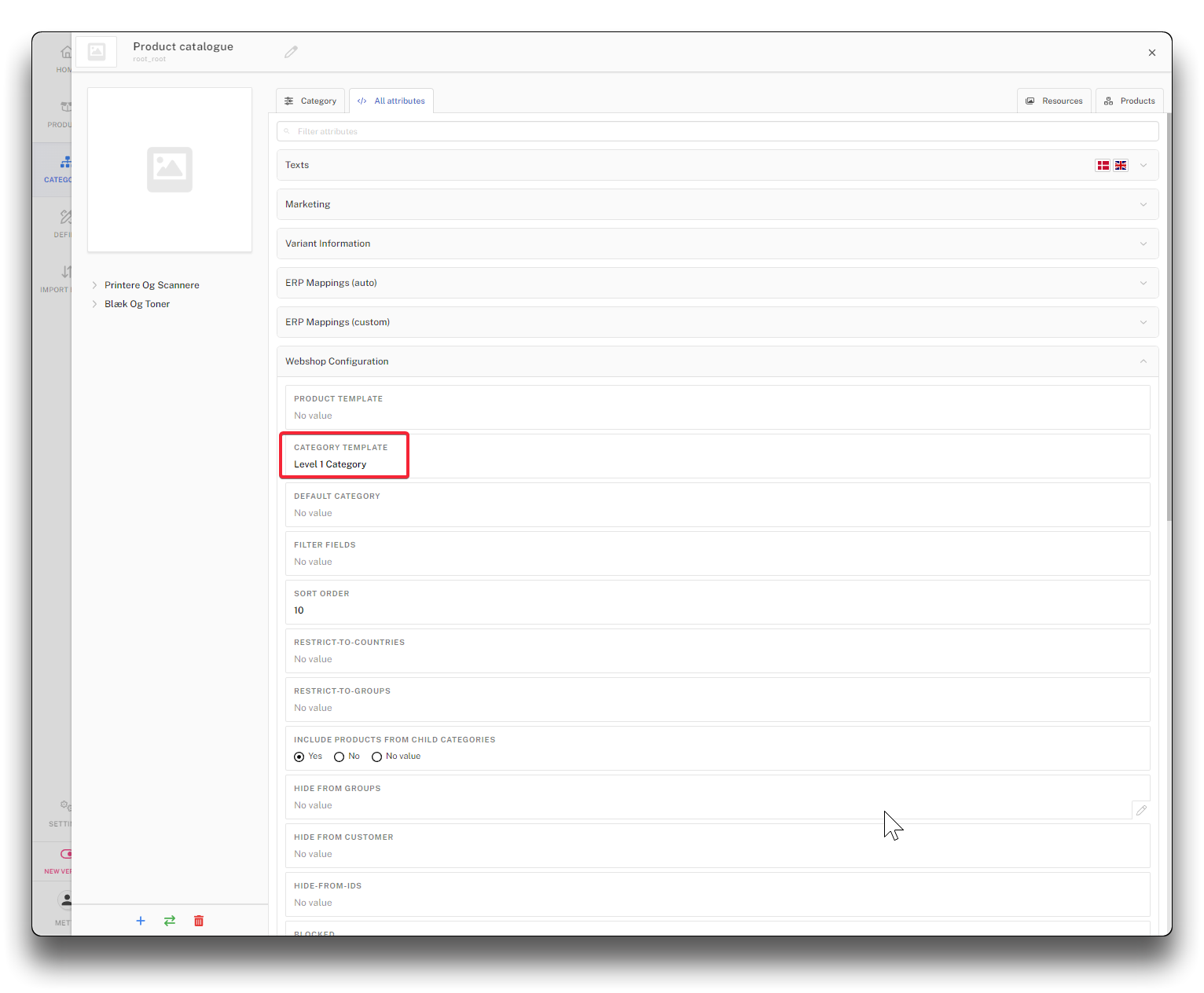Click the Filter attributes search field
Viewport: 1204px width, 993px height.
click(x=717, y=131)
